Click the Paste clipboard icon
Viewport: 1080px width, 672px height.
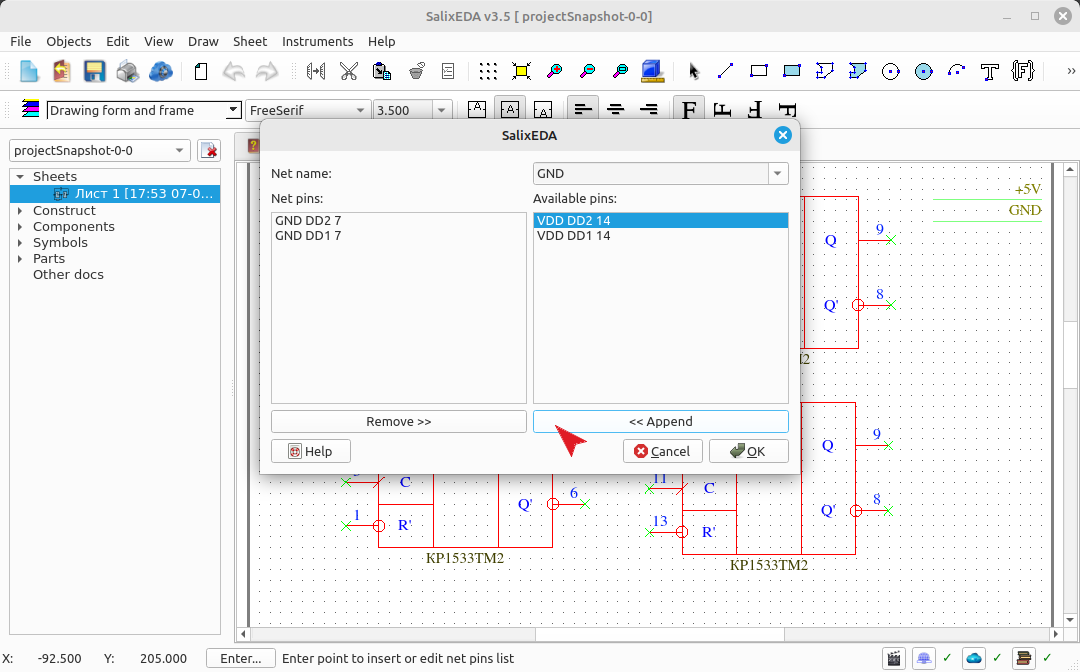click(382, 71)
